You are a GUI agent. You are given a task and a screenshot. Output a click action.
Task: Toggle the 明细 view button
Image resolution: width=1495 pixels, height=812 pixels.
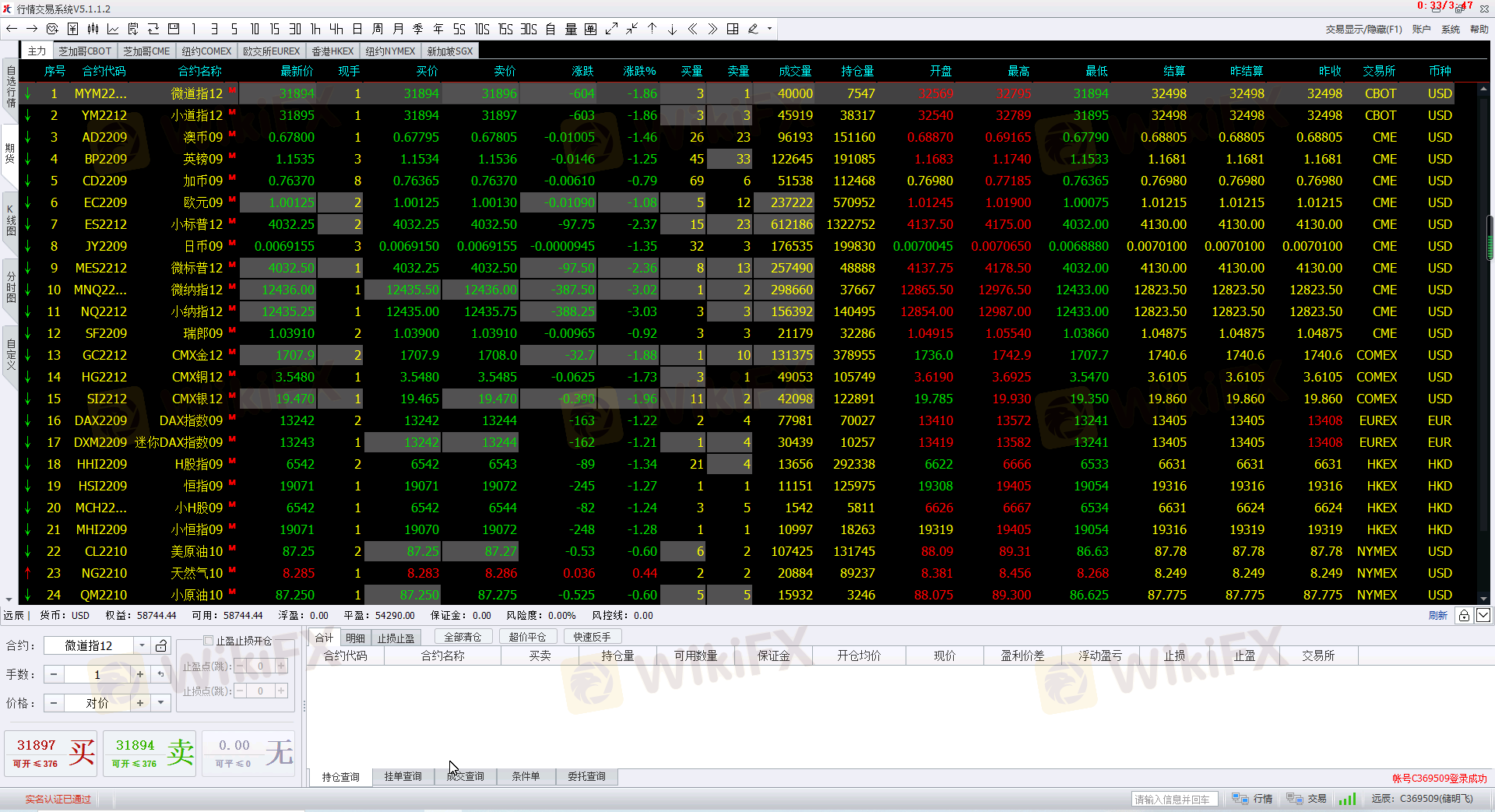[x=355, y=638]
